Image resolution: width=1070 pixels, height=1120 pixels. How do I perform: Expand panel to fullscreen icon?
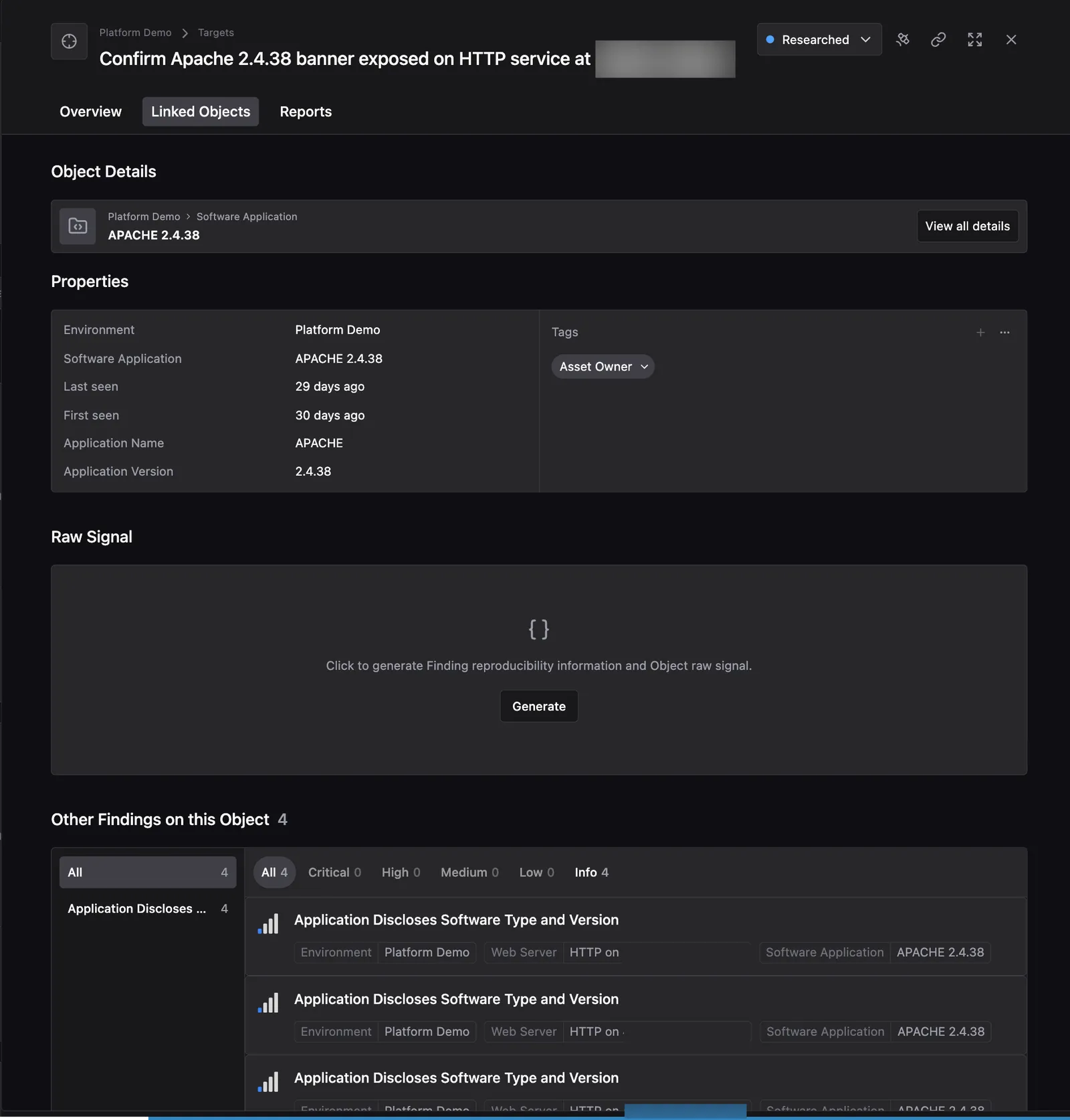pyautogui.click(x=975, y=39)
